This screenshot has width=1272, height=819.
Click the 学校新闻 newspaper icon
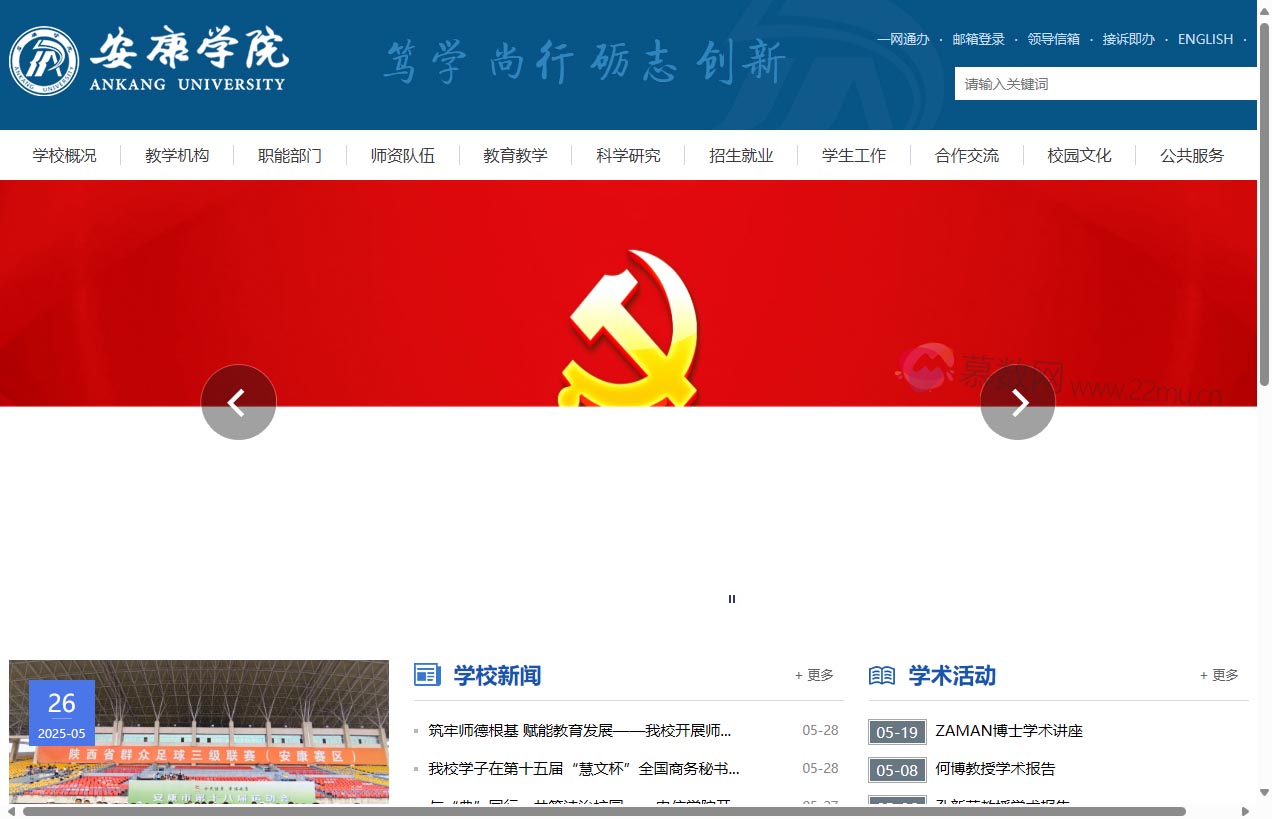427,675
